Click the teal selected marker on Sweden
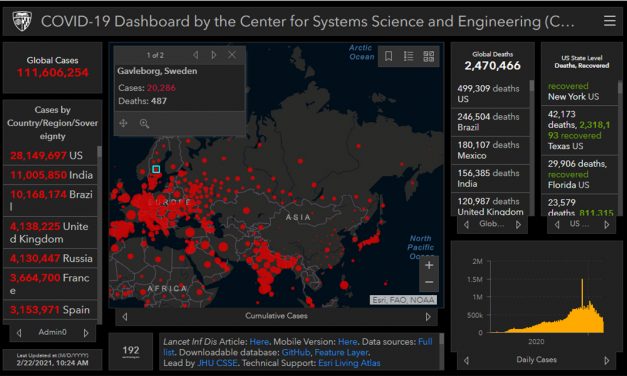Viewport: 627px width, 376px height. click(x=156, y=169)
